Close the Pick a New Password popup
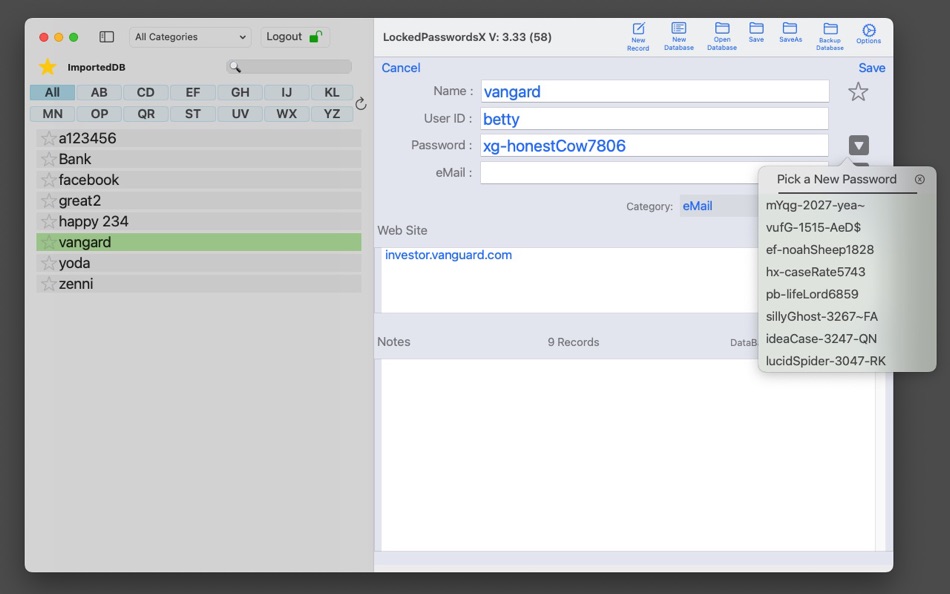The image size is (950, 594). pyautogui.click(x=920, y=179)
